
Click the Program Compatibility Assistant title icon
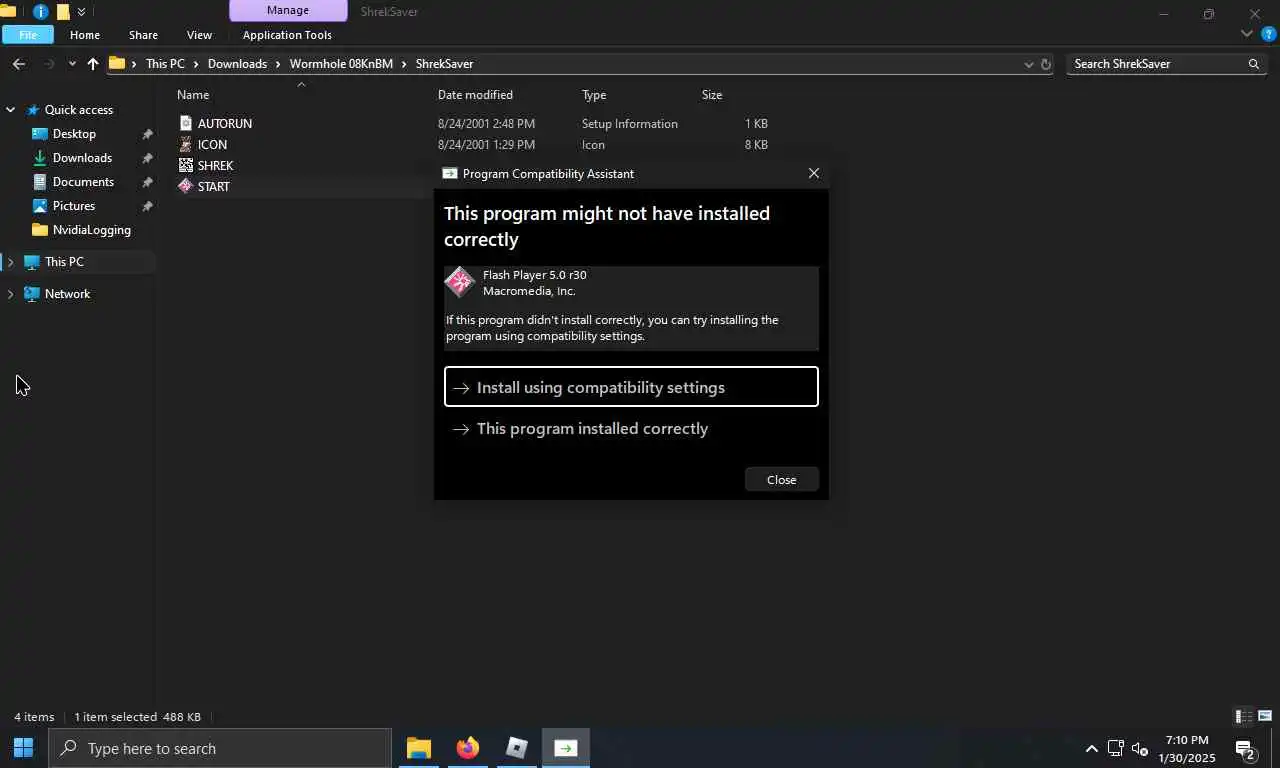(x=450, y=173)
